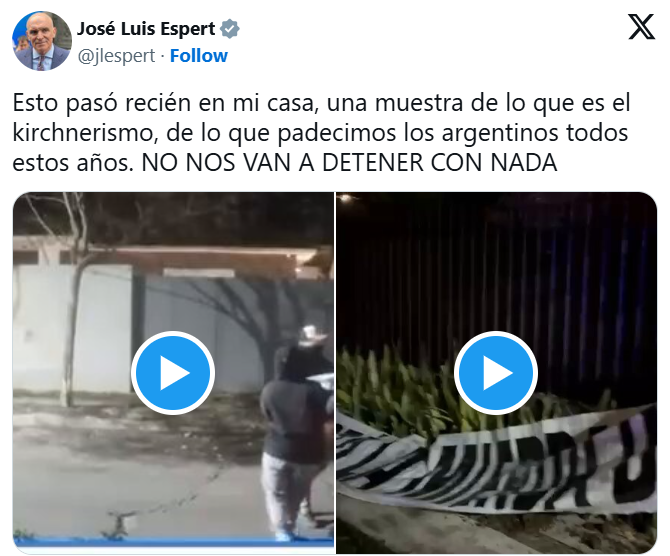Viewport: 670px width, 556px height.
Task: Open the X logo link
Action: tap(641, 26)
